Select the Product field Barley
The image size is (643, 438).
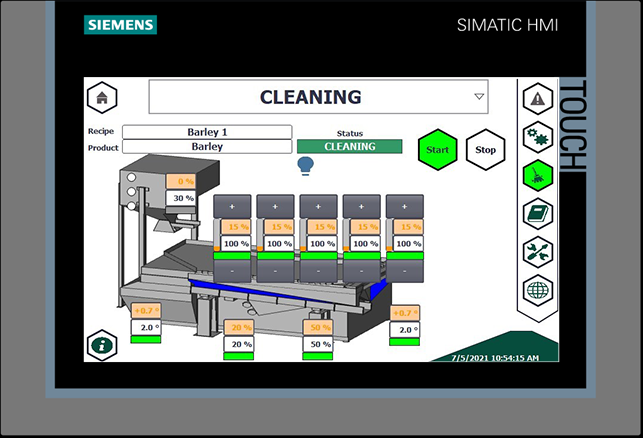coord(207,146)
